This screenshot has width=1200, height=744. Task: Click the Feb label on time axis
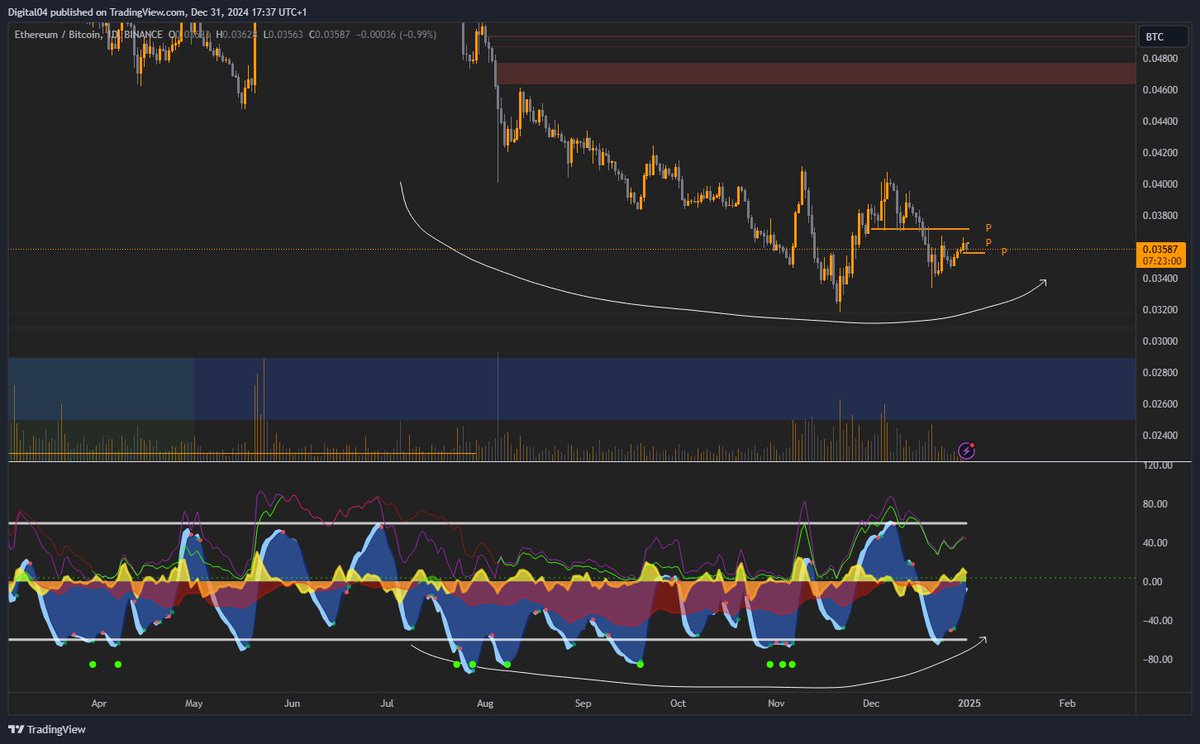(1067, 704)
